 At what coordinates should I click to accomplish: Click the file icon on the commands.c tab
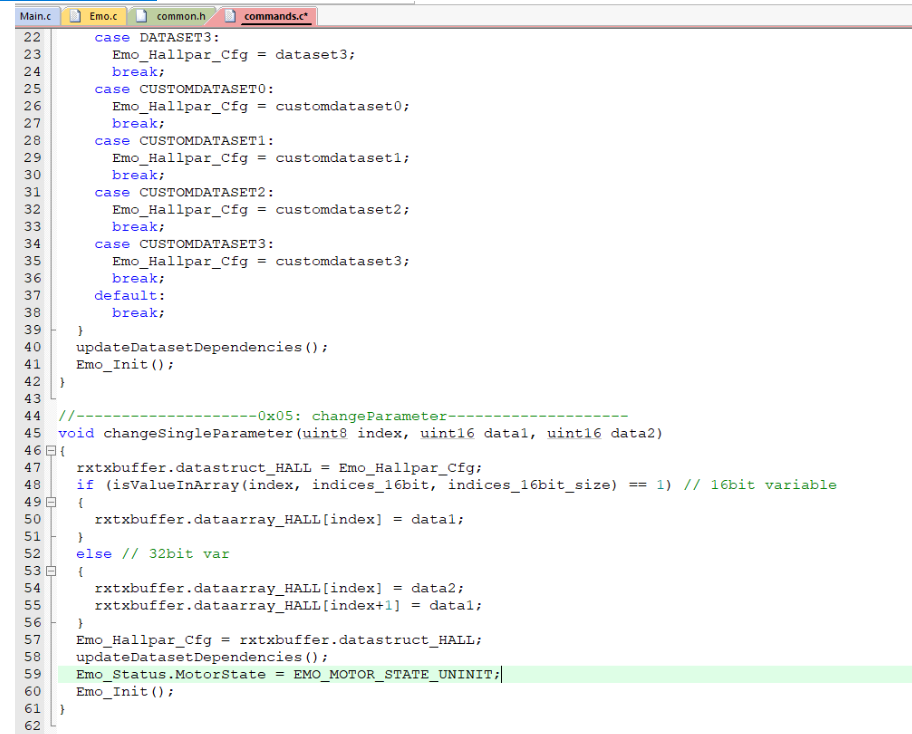pyautogui.click(x=228, y=16)
